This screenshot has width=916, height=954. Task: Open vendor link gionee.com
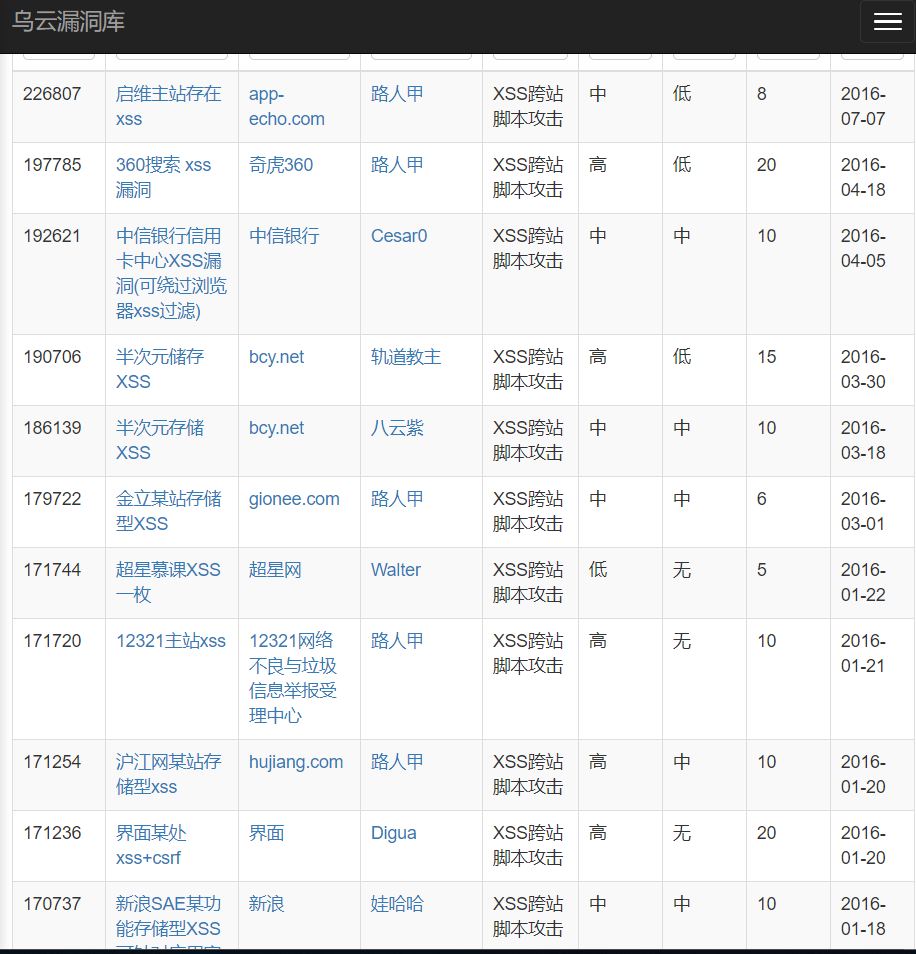294,499
